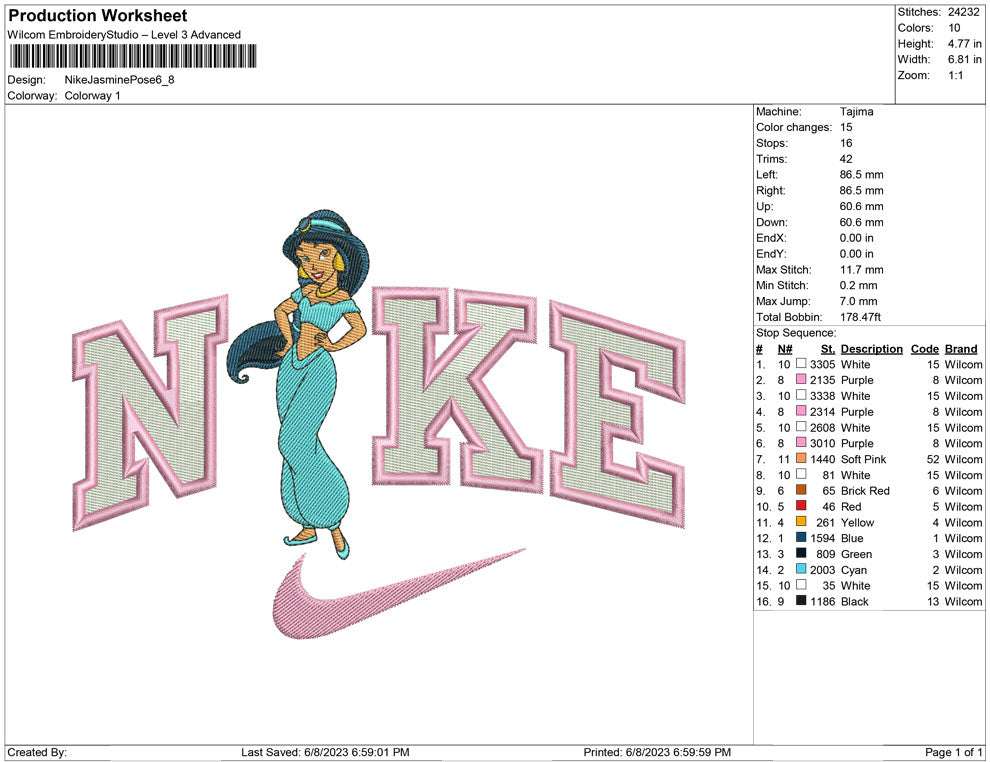The width and height of the screenshot is (990, 762).
Task: Pick the Yellow color swatch
Action: (x=801, y=521)
